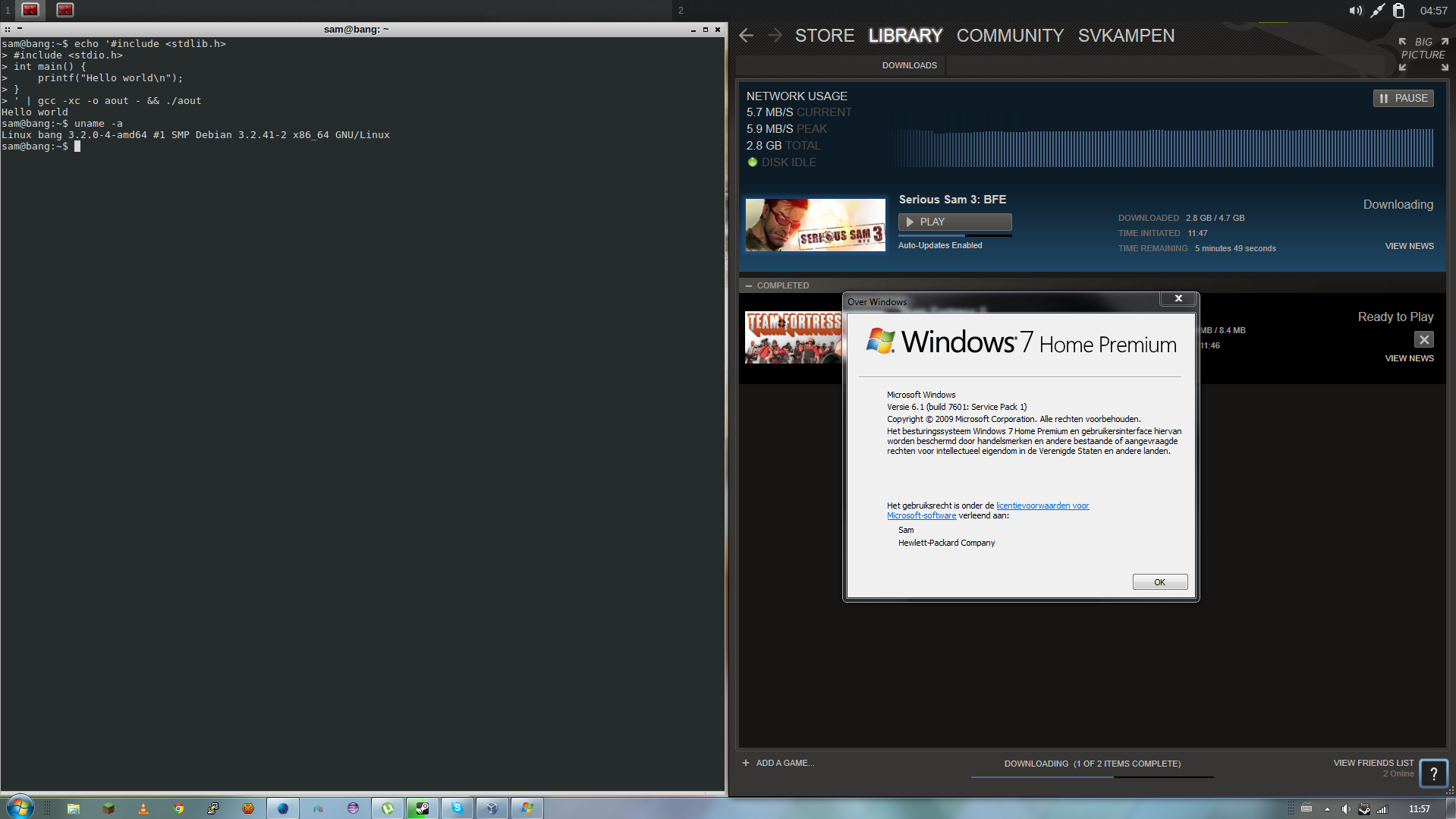Open Steam from the Windows taskbar

[x=422, y=808]
